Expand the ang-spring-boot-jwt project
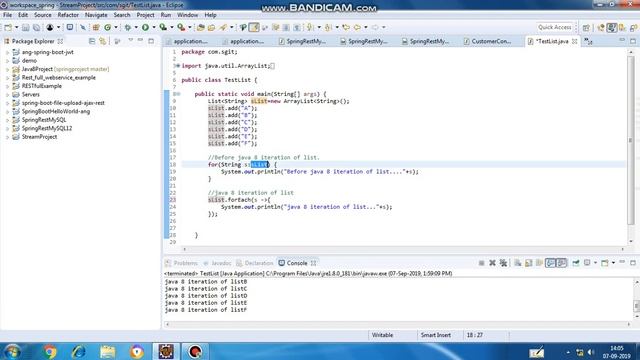 point(7,52)
